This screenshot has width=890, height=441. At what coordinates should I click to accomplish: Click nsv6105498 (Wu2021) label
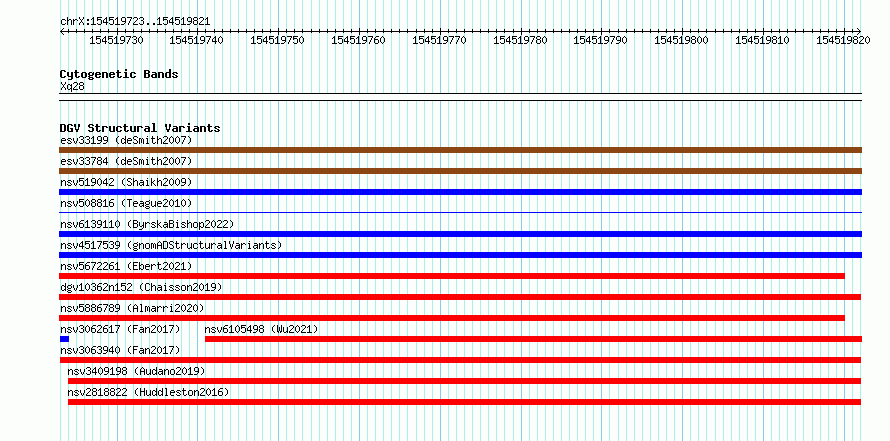262,329
